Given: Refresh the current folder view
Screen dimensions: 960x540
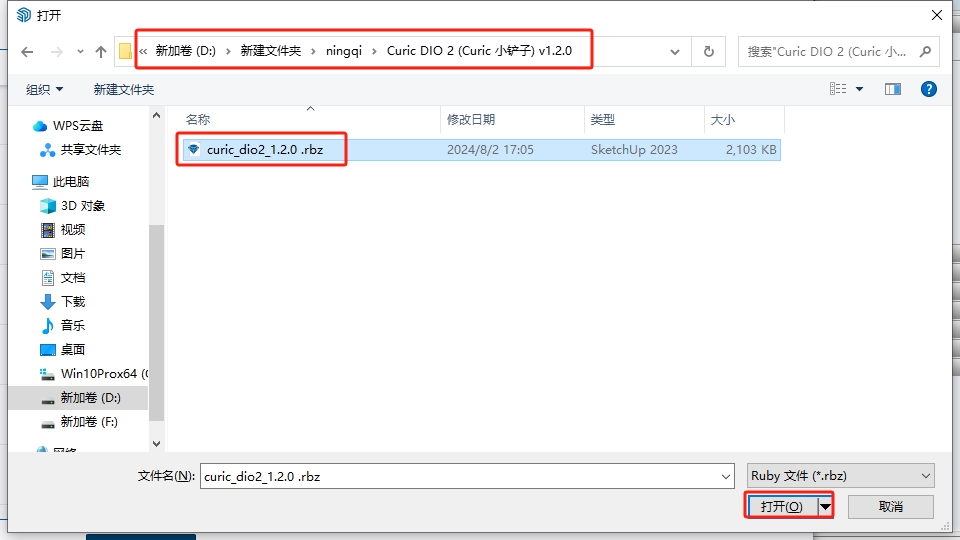Looking at the screenshot, I should click(708, 52).
